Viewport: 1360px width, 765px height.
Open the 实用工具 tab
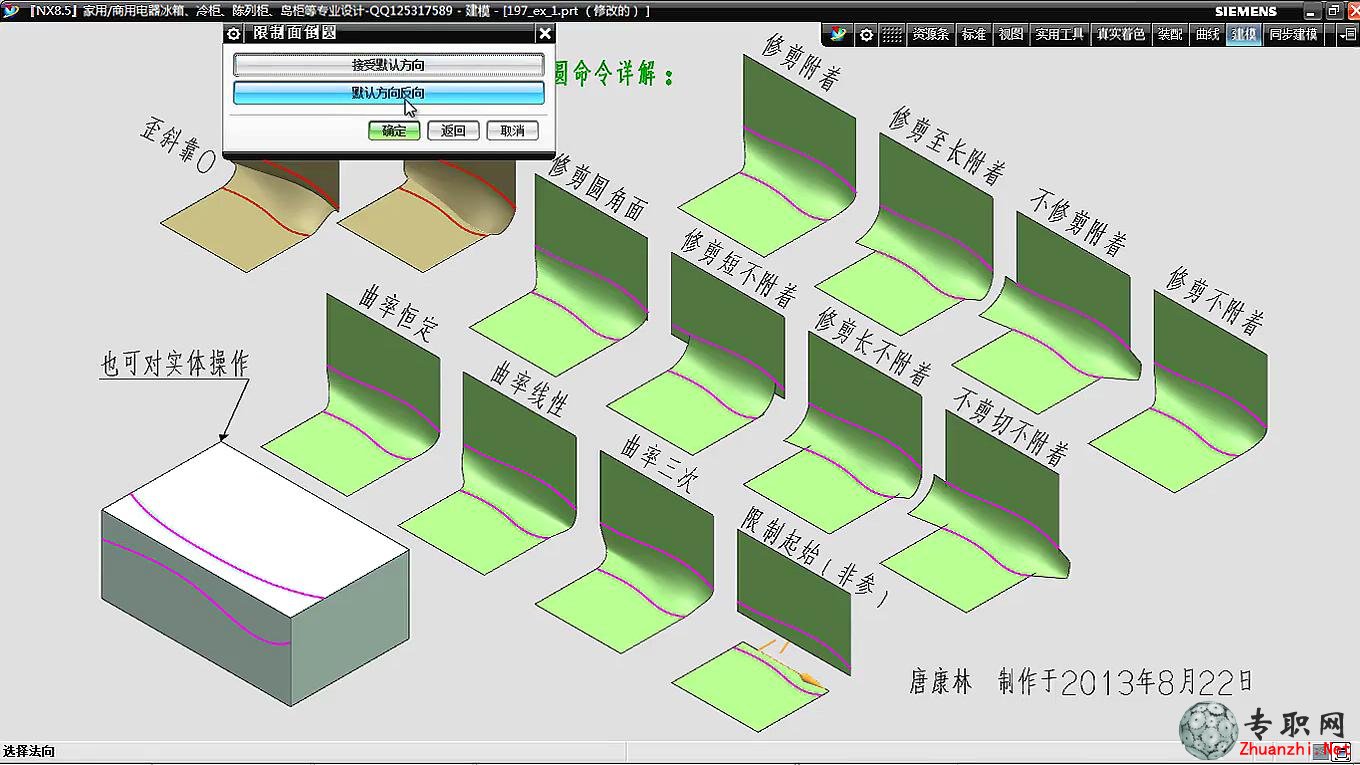[x=1059, y=35]
